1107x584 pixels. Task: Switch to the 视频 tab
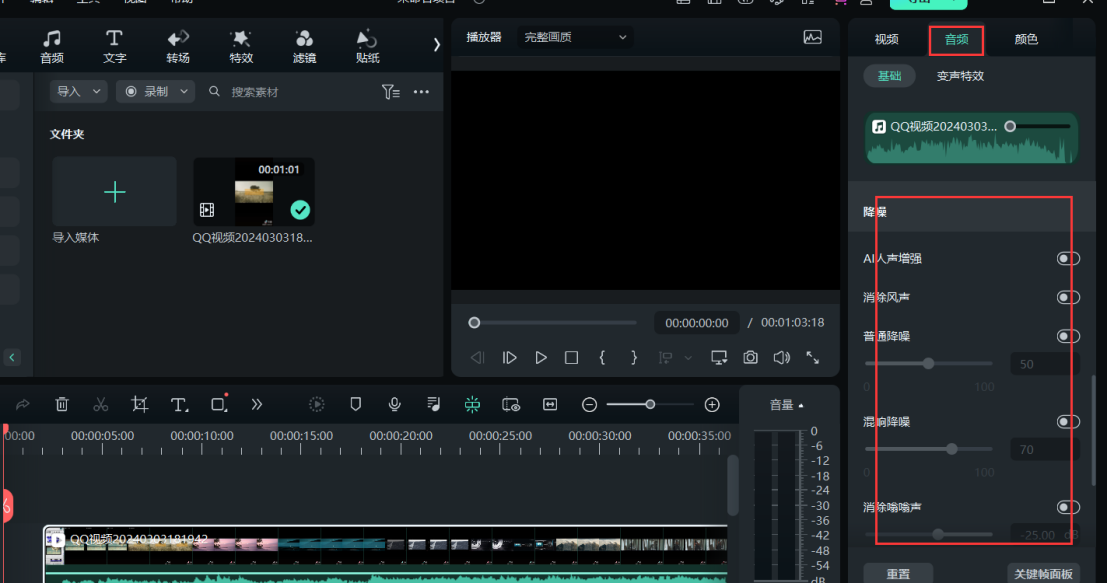[886, 40]
